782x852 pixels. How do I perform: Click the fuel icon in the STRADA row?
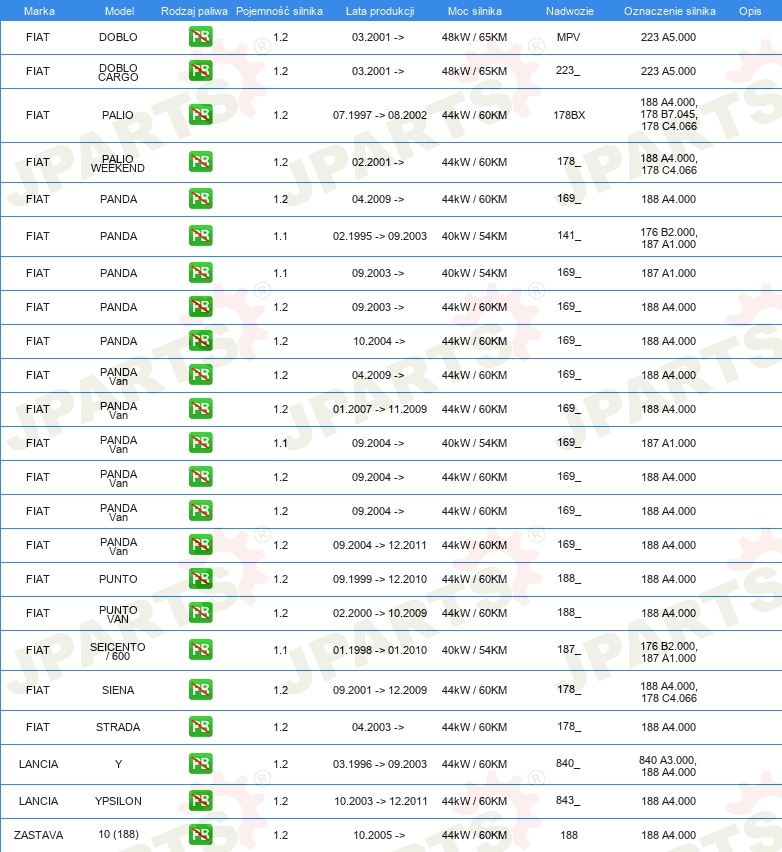201,726
